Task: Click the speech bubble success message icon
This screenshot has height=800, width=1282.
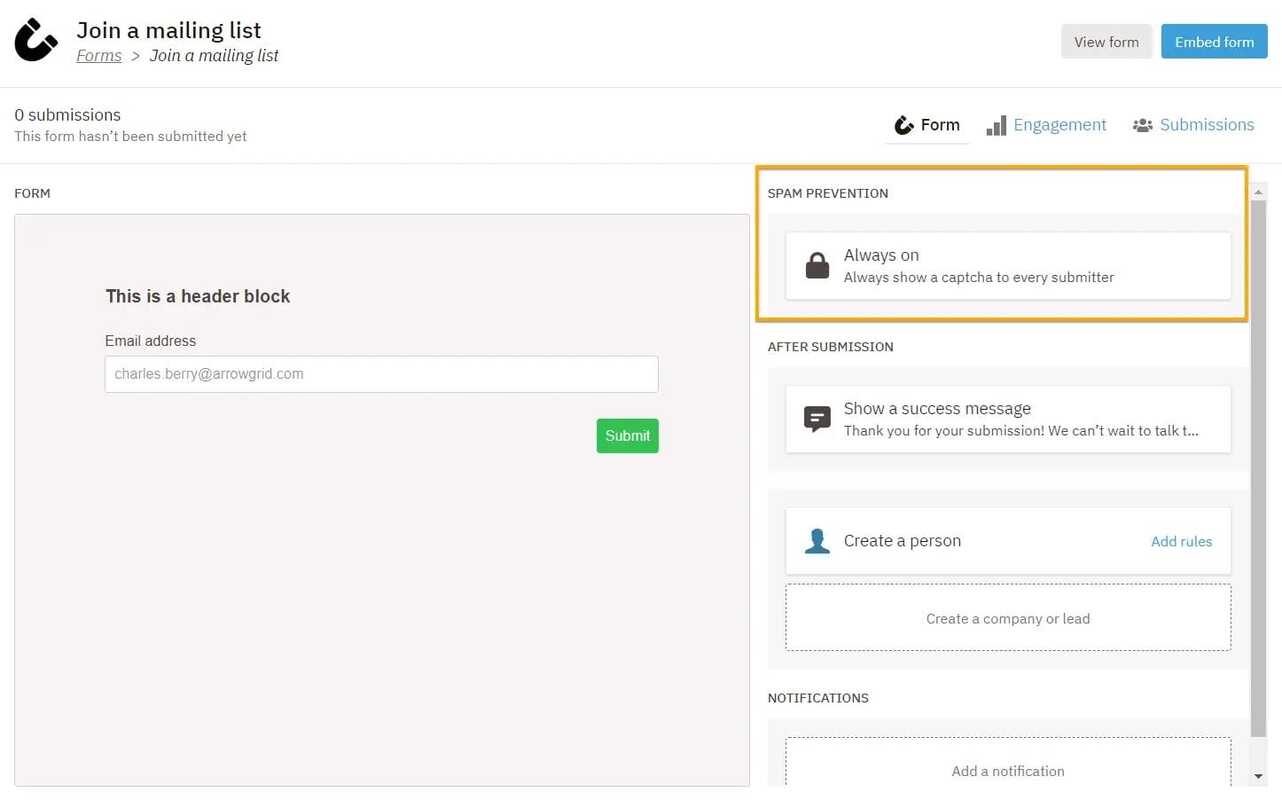Action: [817, 418]
